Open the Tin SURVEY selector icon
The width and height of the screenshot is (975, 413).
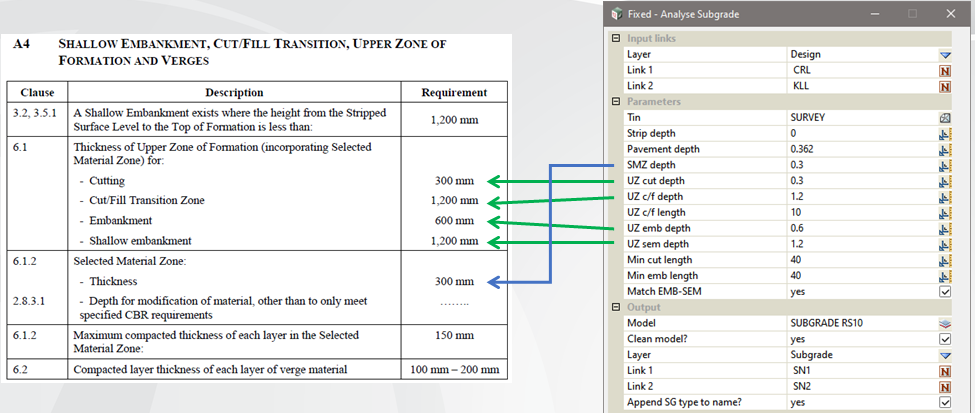pyautogui.click(x=944, y=117)
